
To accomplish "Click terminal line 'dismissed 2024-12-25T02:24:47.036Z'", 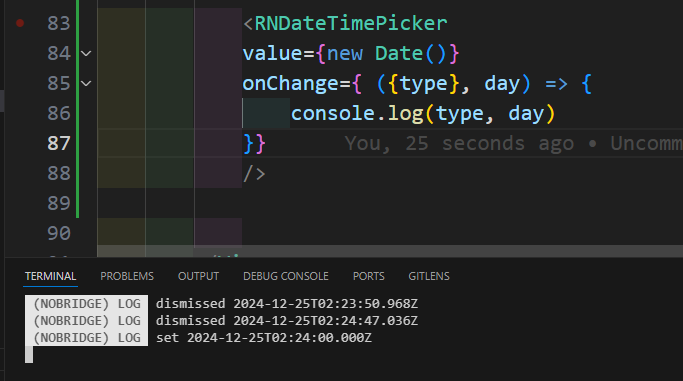I will 287,320.
